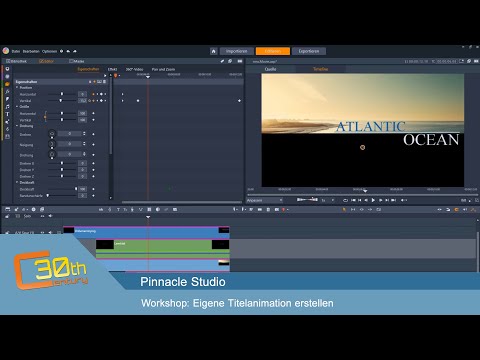Click the orange Editieren button
The width and height of the screenshot is (480, 360).
(273, 51)
